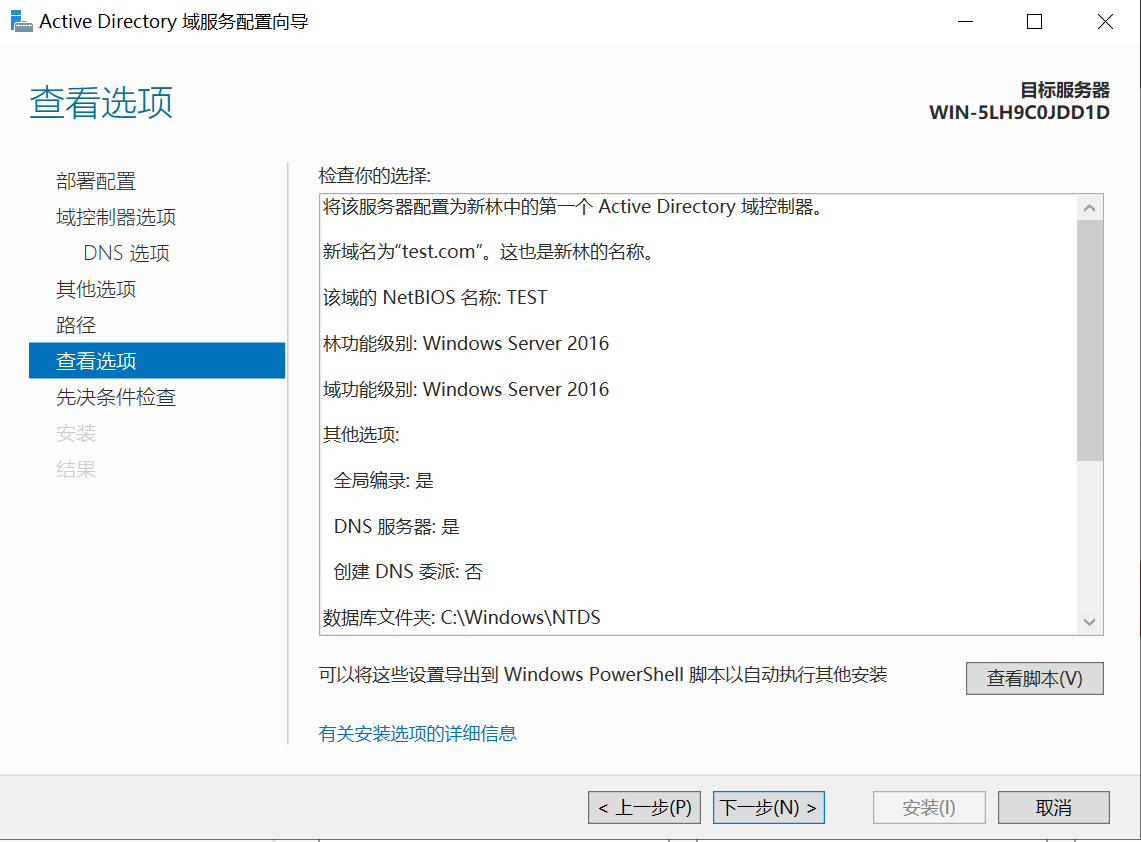1141x842 pixels.
Task: Click the 上一步(P) button
Action: click(x=643, y=807)
